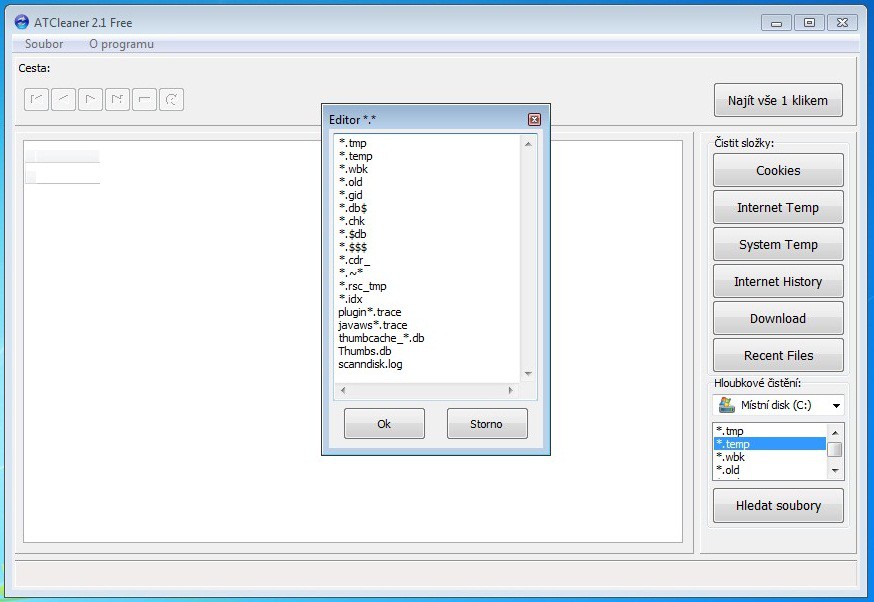The image size is (874, 602).
Task: Select *.old in the side mask list
Action: (770, 470)
